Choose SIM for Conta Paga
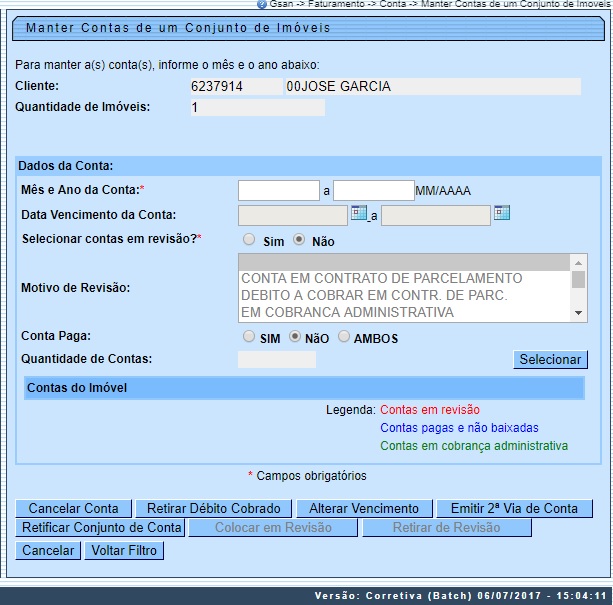The image size is (613, 605). 249,338
